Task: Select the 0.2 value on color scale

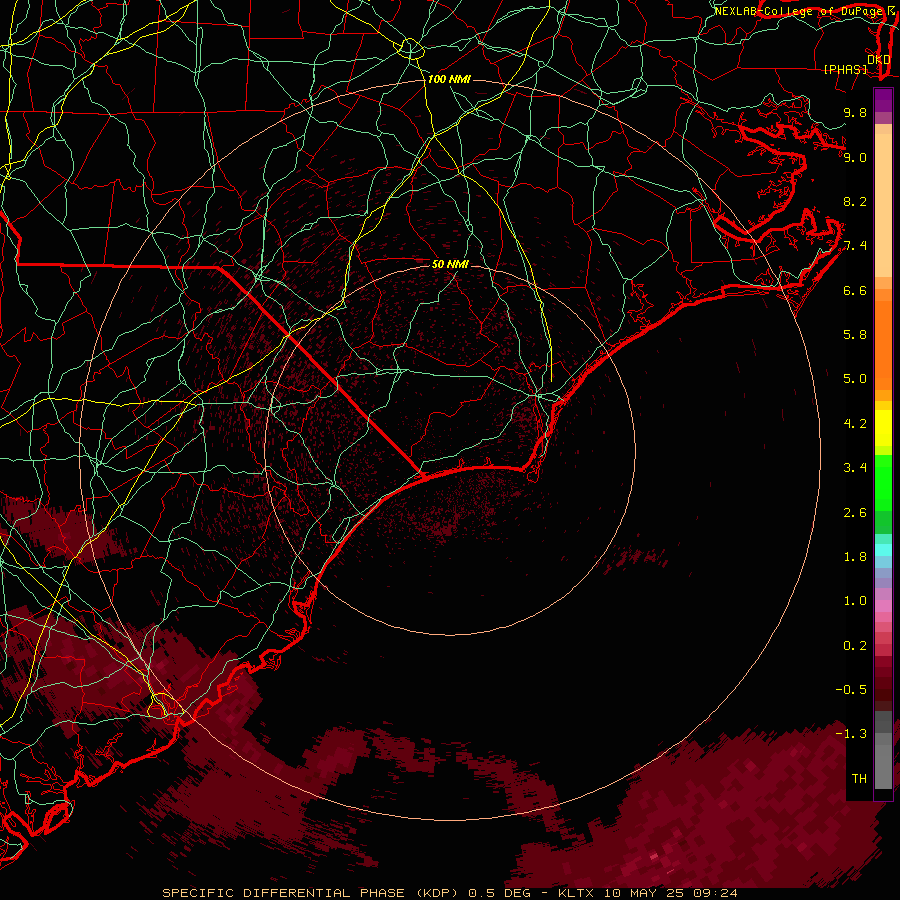Action: [x=855, y=646]
